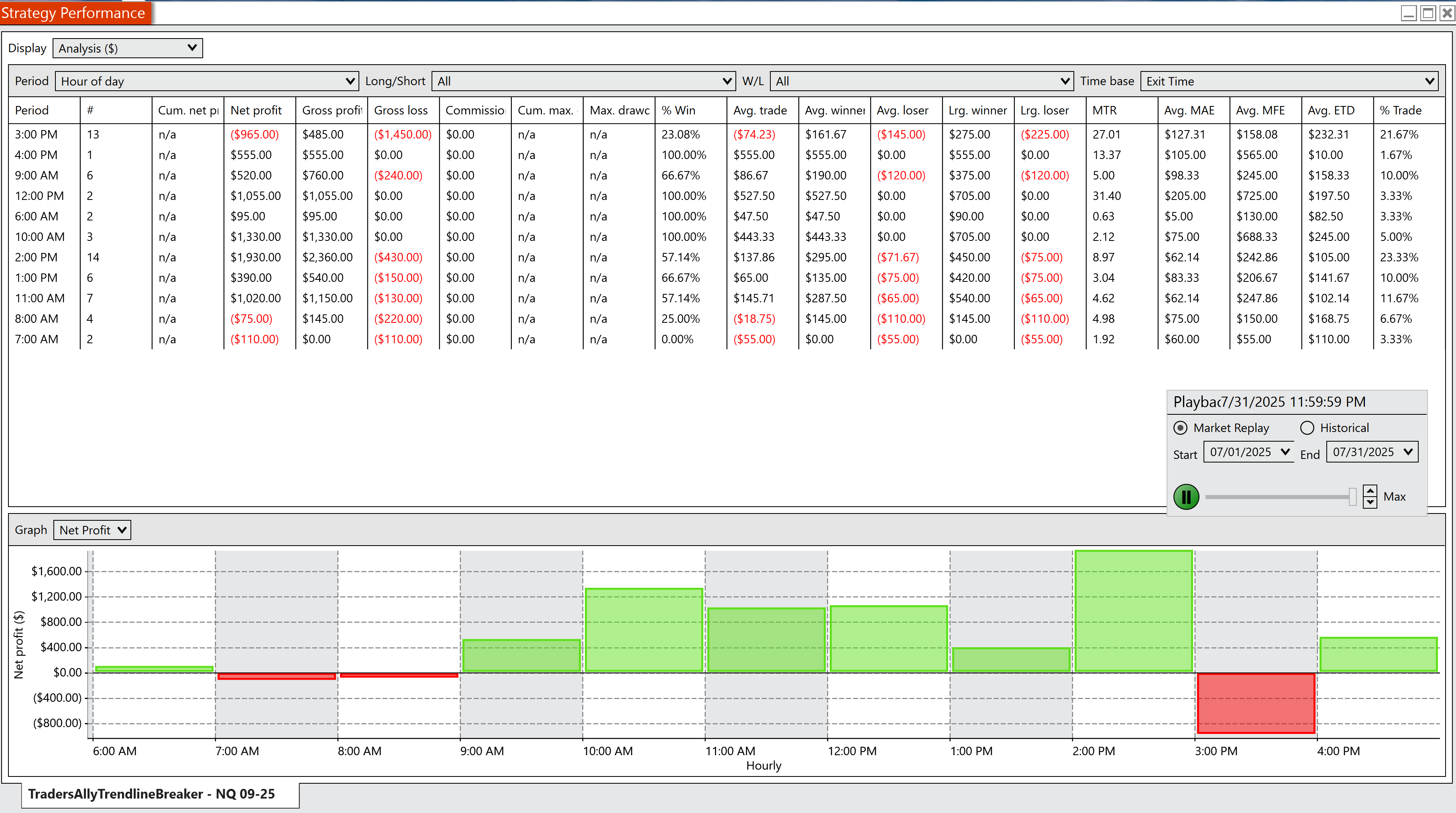Maximize the Strategy Performance window
This screenshot has height=813, width=1456.
1428,12
